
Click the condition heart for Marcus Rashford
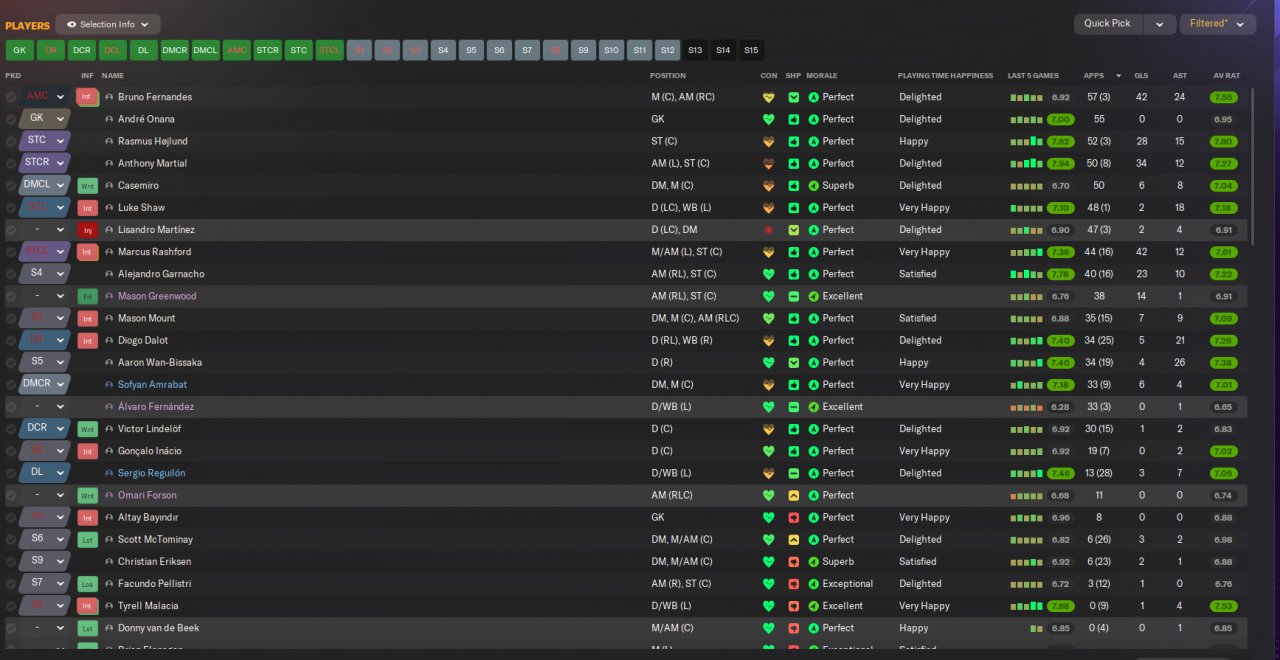[769, 252]
